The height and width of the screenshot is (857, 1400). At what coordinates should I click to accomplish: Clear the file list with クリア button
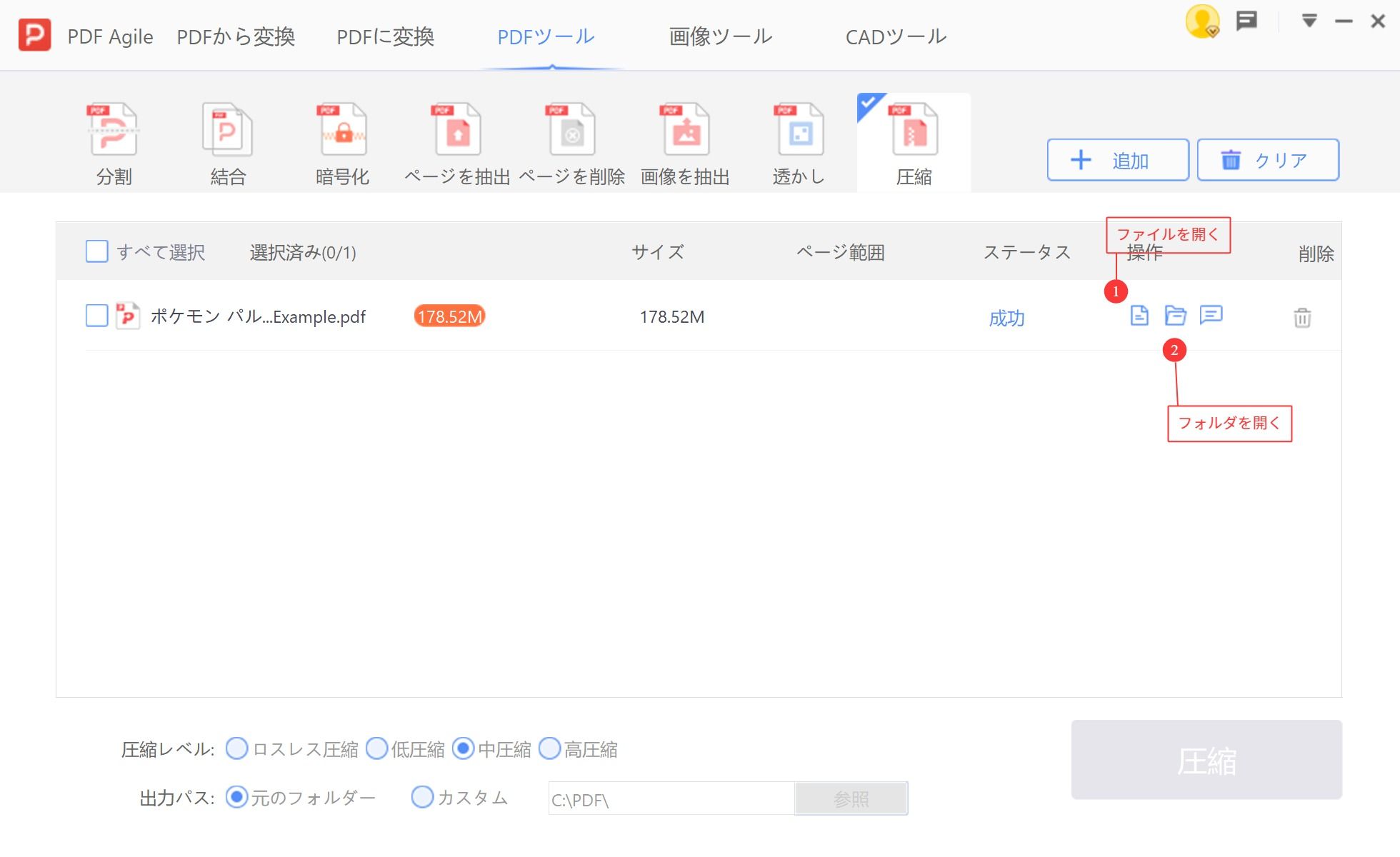point(1267,160)
